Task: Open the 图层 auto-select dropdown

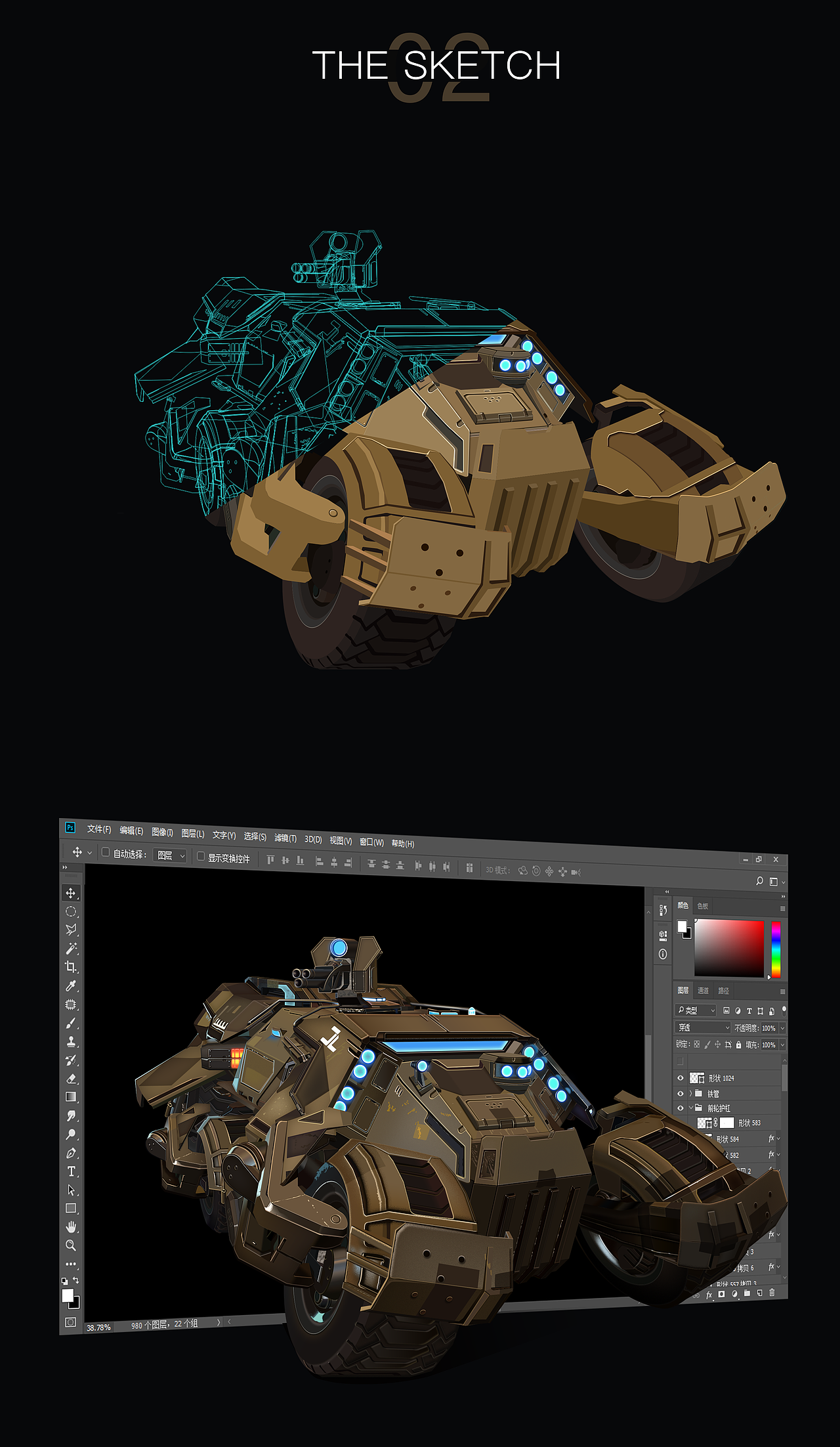Action: click(170, 855)
